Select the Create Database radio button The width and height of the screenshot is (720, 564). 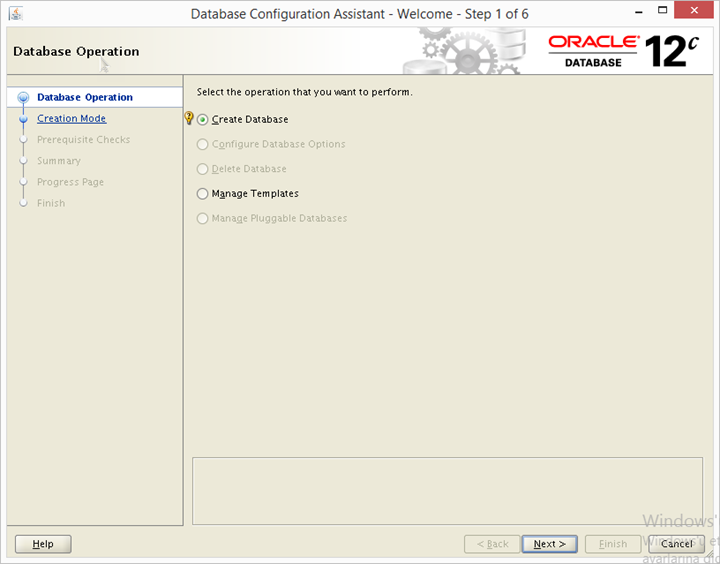[202, 120]
